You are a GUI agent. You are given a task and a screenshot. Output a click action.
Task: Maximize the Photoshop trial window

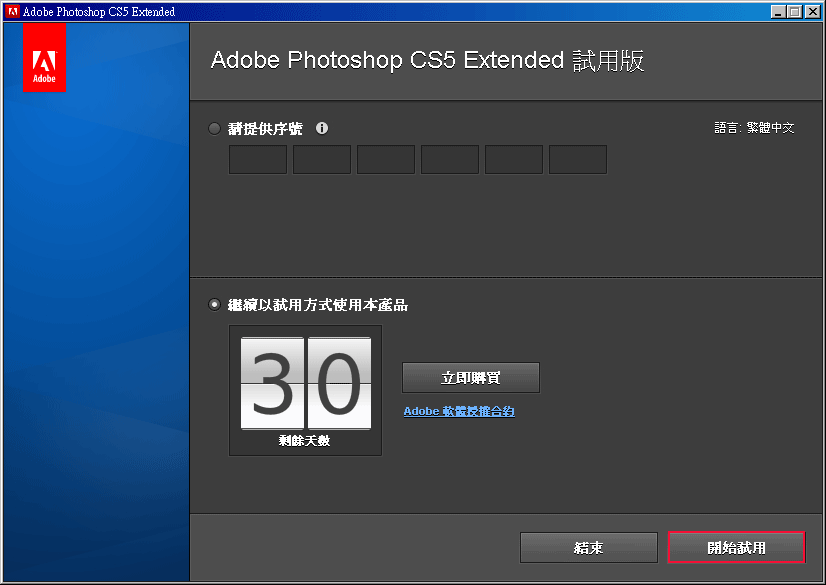point(795,12)
